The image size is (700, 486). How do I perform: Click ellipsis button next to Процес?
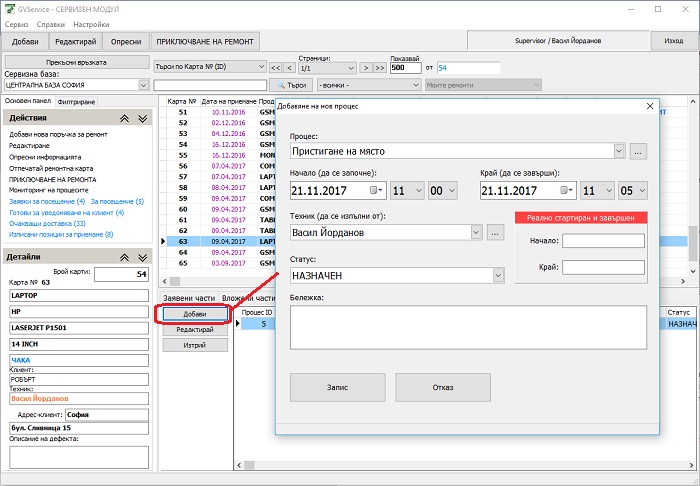coord(638,152)
